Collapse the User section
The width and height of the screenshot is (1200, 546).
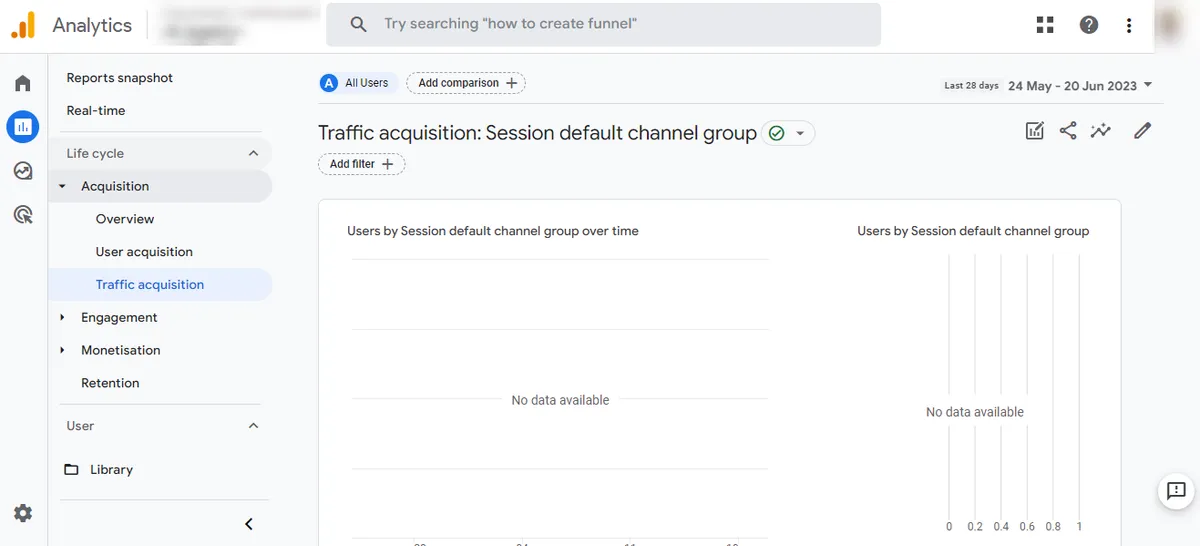click(253, 426)
